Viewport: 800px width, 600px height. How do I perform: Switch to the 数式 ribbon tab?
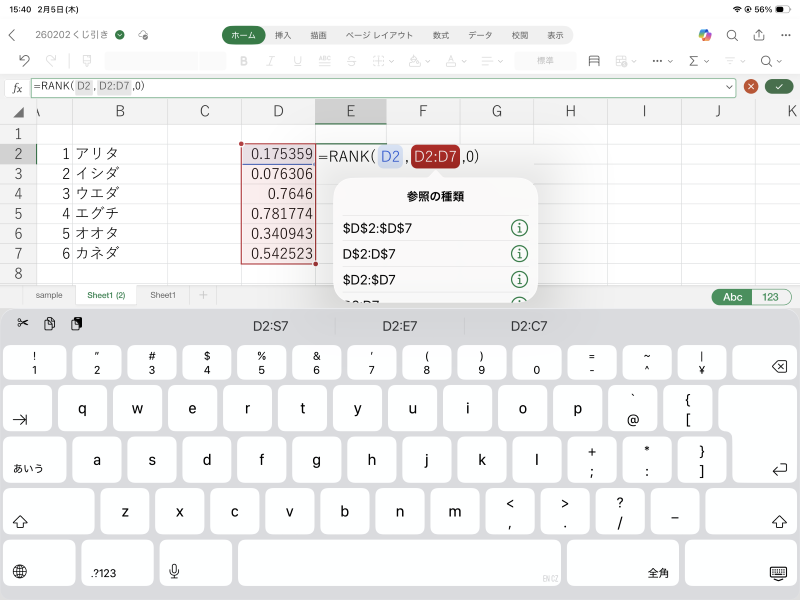(x=440, y=35)
